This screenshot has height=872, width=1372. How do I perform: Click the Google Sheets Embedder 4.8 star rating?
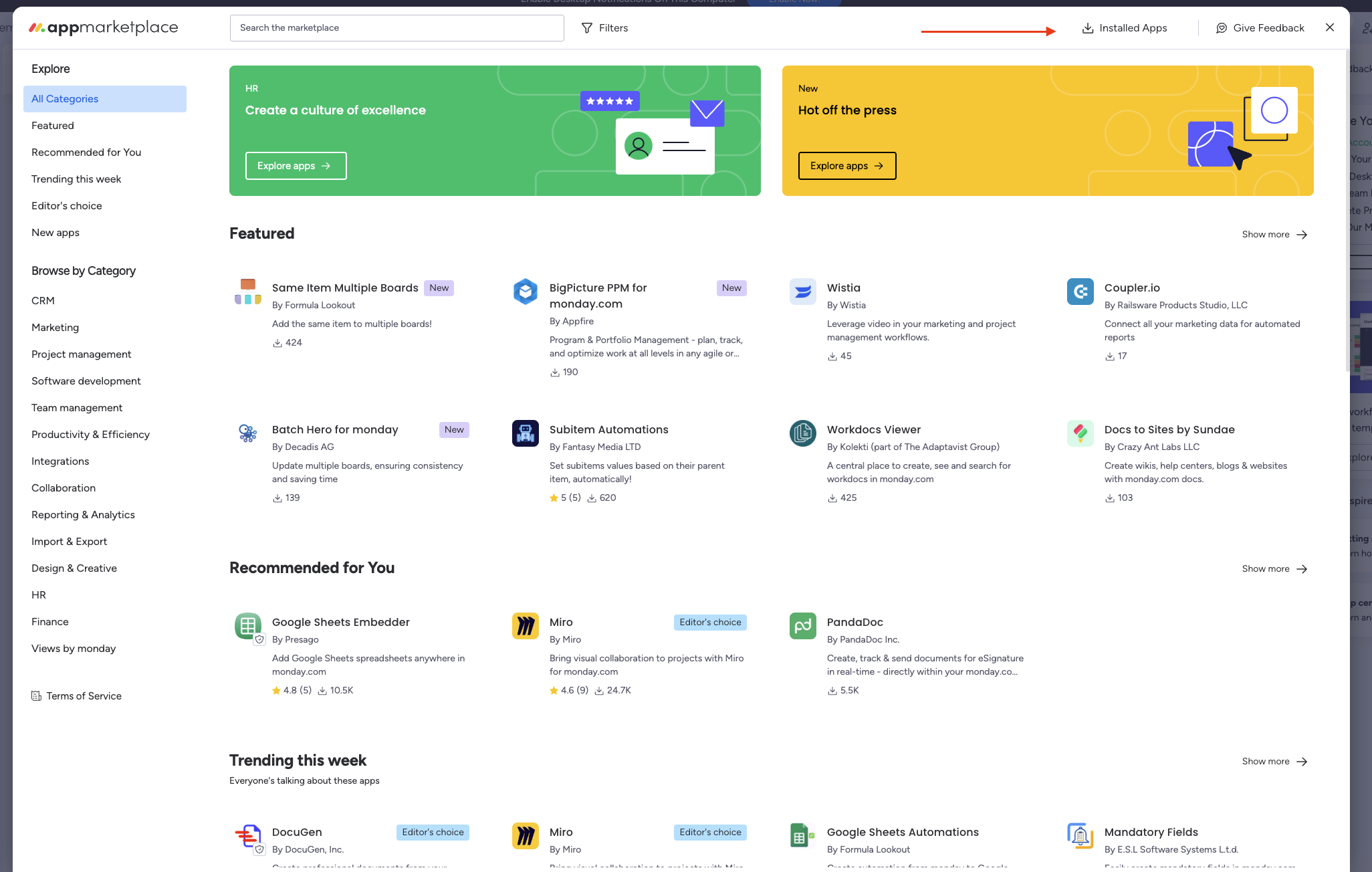tap(292, 691)
